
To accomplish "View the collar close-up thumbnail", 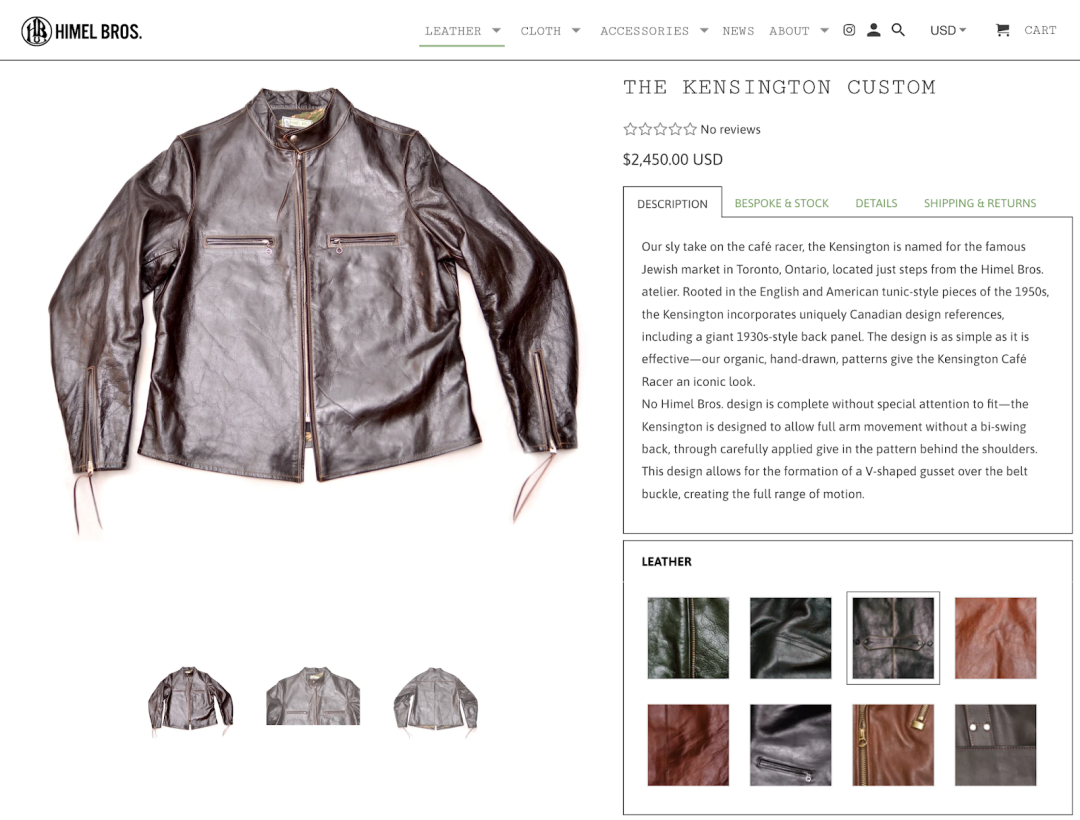I will pos(313,695).
